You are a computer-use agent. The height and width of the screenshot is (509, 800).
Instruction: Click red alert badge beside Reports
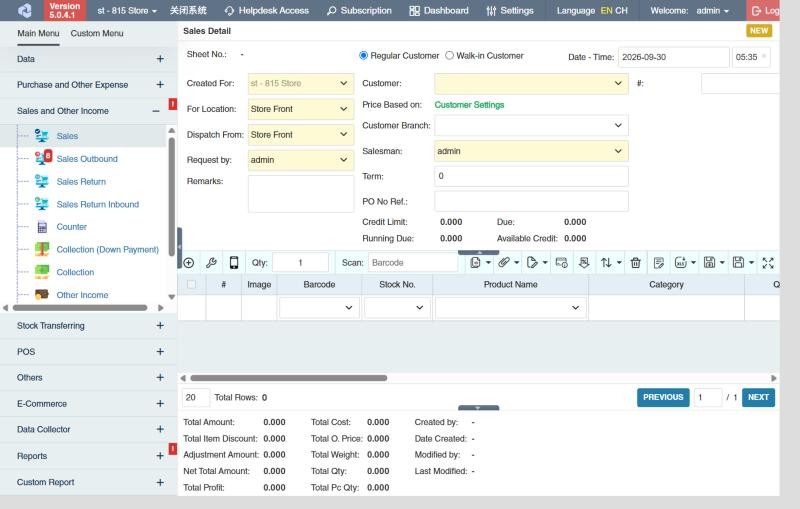[x=173, y=449]
